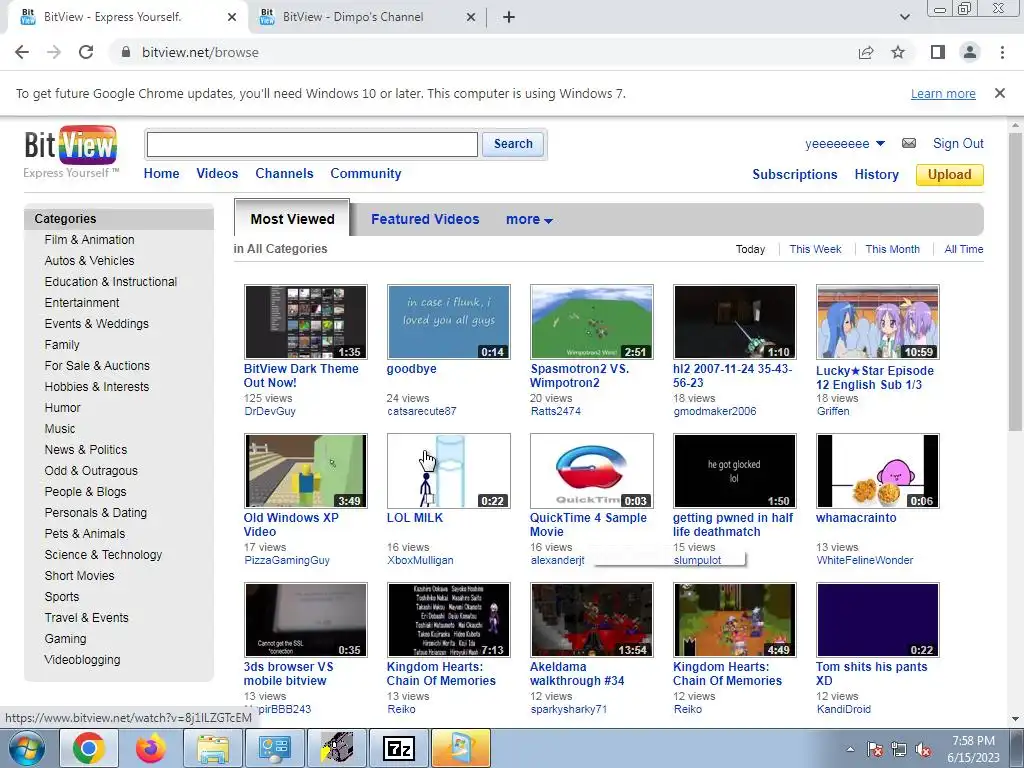This screenshot has height=768, width=1024.
Task: Filter videos by This Week
Action: coord(815,249)
